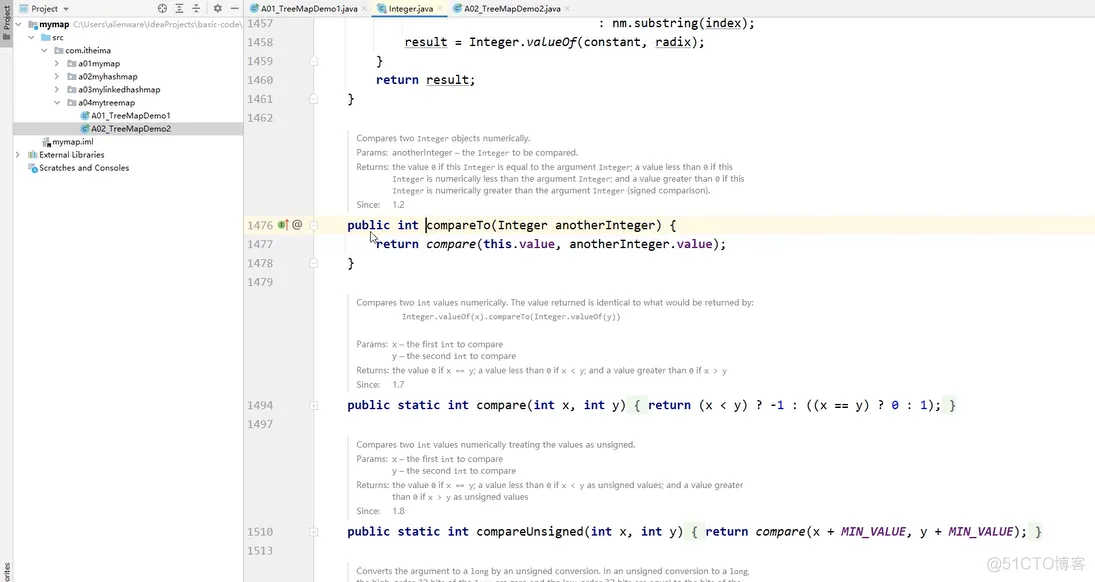Fold the compareTo method at line 1476
Image resolution: width=1095 pixels, height=582 pixels.
click(314, 225)
